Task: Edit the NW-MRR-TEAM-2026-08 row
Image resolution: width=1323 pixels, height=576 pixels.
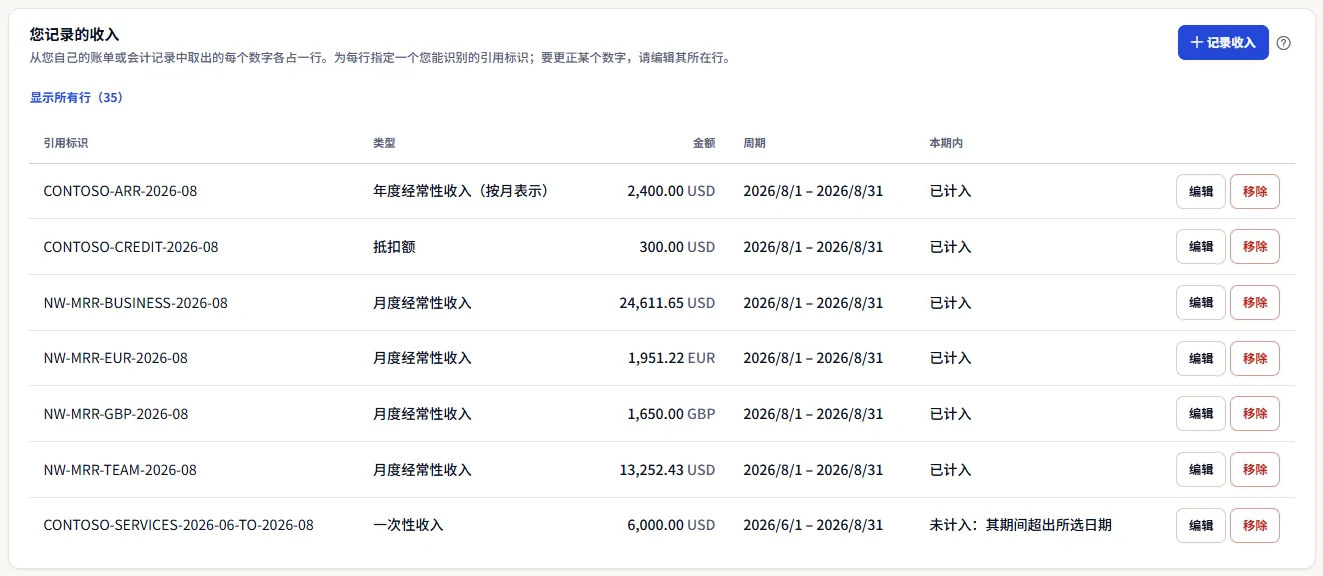Action: pos(1201,470)
